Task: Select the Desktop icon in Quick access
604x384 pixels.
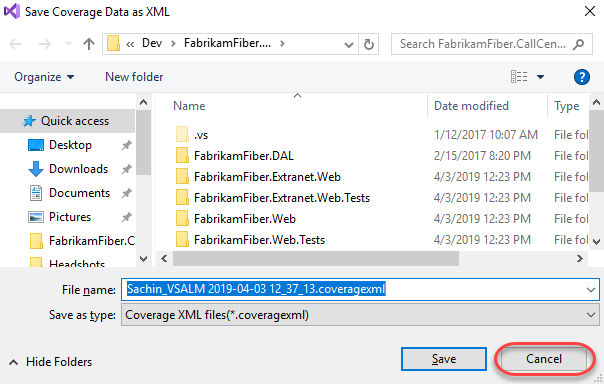Action: pos(36,145)
